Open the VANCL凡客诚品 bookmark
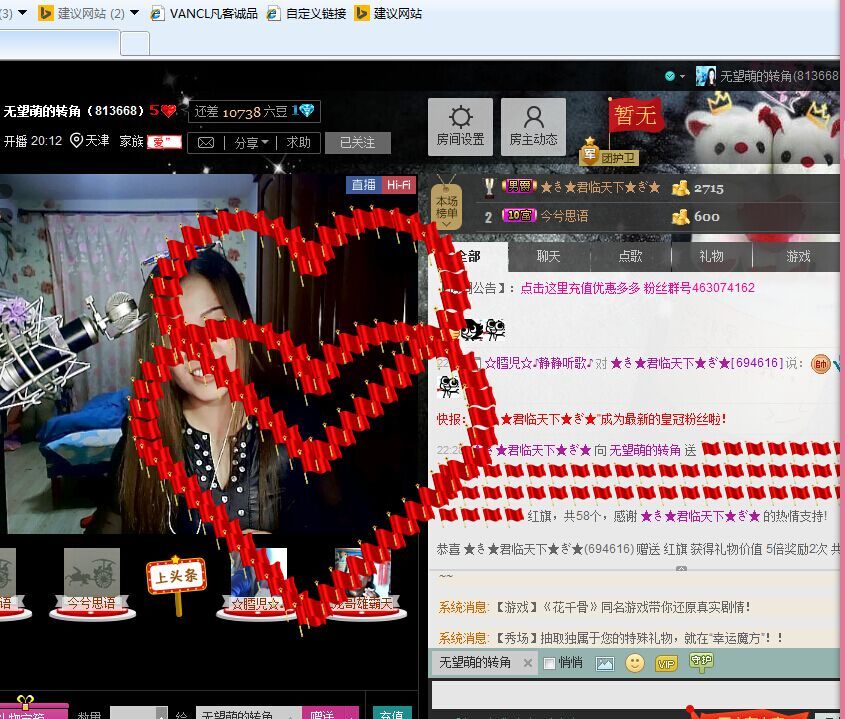845x719 pixels. (204, 13)
